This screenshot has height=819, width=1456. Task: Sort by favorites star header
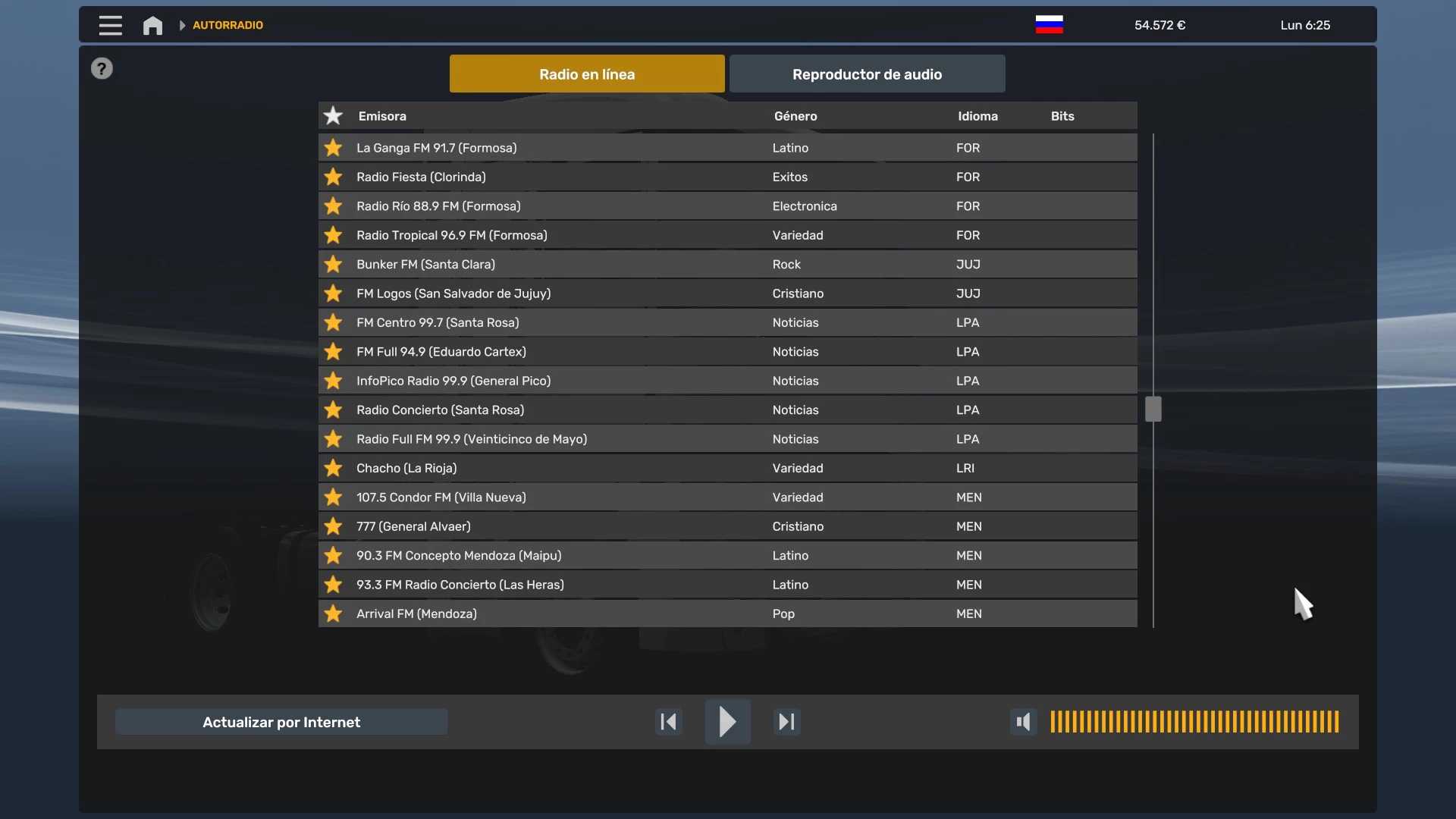[333, 116]
